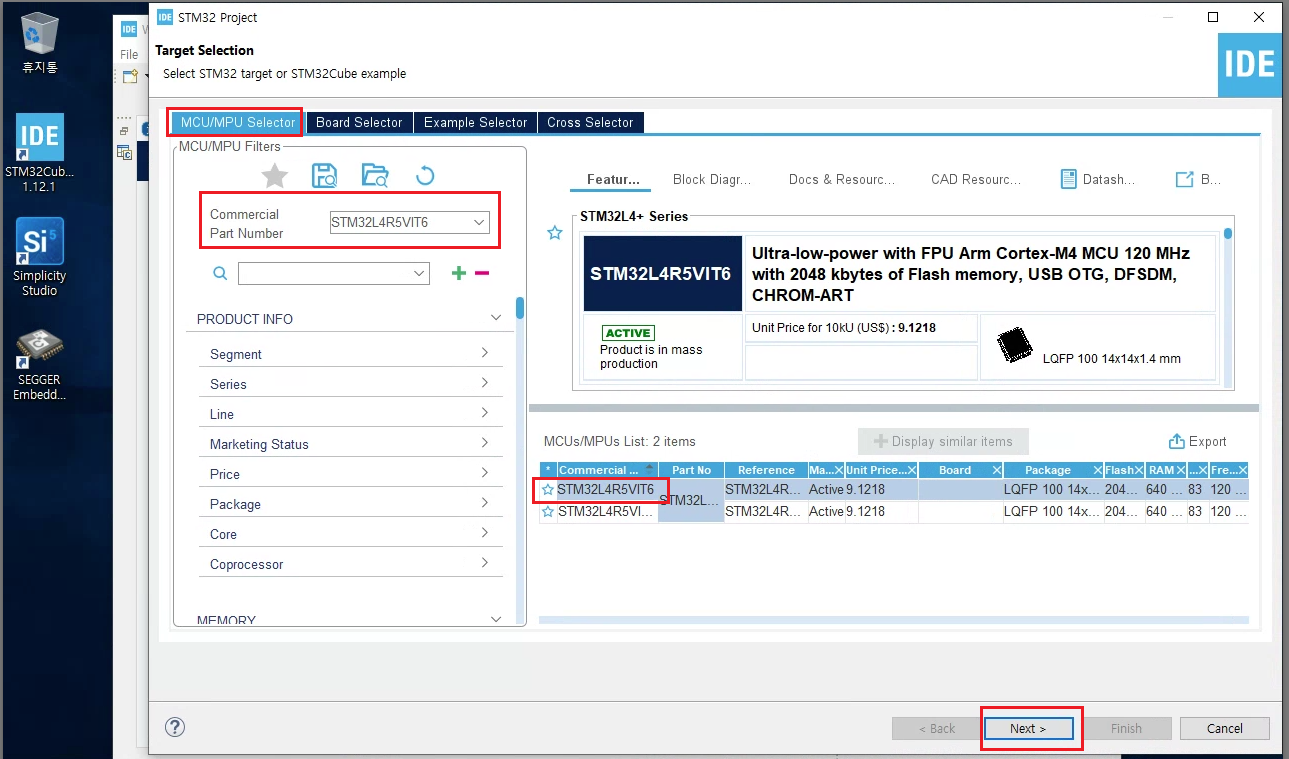Screen dimensions: 1289x759
Task: Switch to Cross Selector tab
Action: tap(590, 122)
